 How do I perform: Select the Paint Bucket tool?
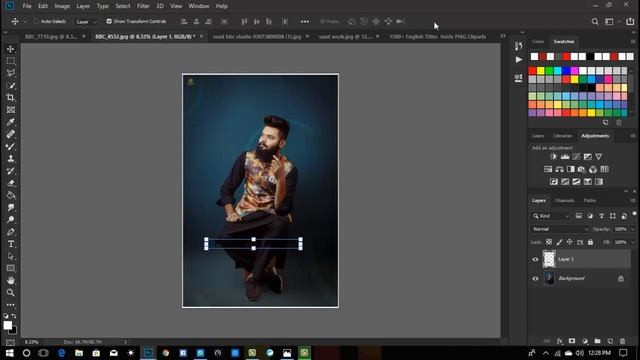11,195
